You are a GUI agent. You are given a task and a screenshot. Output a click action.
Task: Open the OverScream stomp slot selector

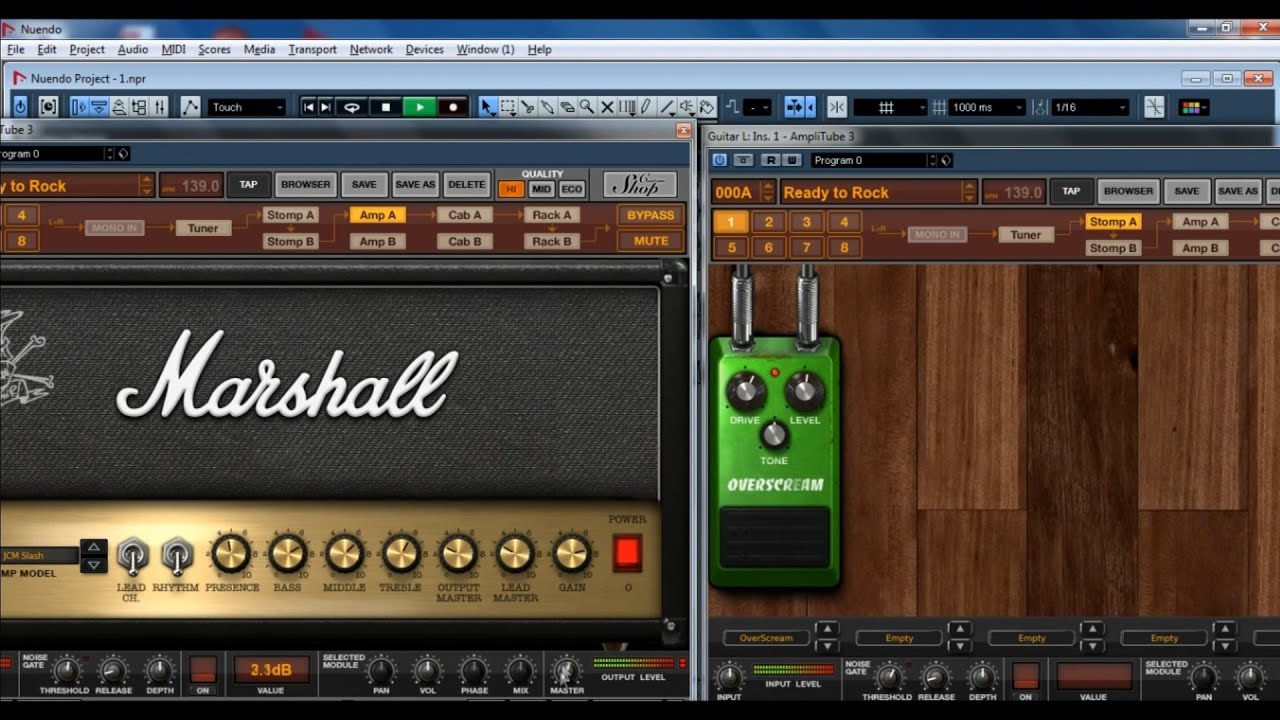(x=766, y=638)
